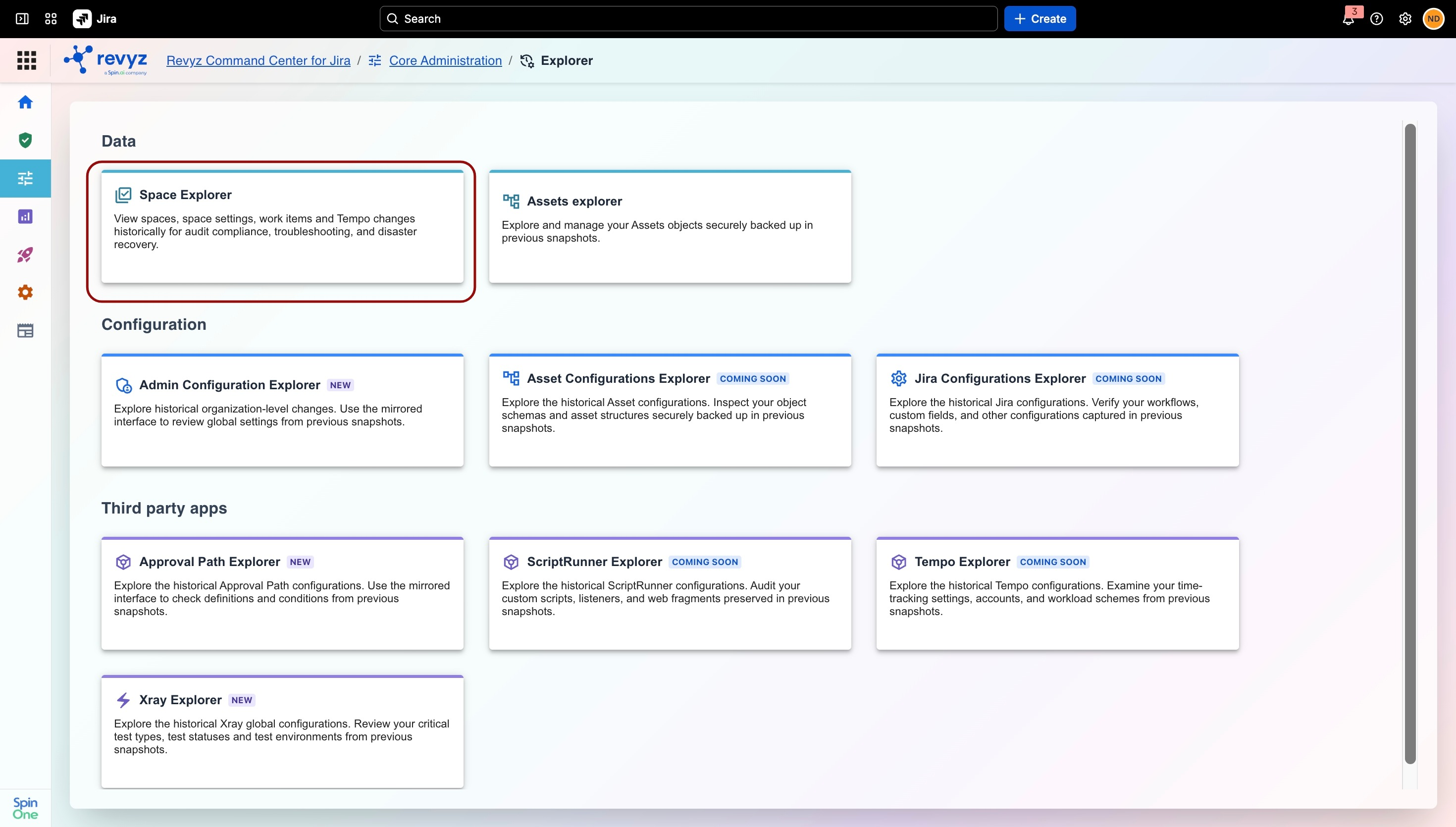
Task: Click the Assets explorer card icon
Action: 511,201
